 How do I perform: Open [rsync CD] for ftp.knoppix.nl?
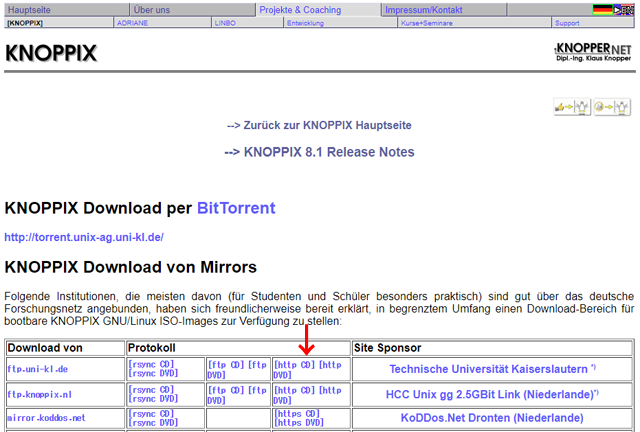151,390
